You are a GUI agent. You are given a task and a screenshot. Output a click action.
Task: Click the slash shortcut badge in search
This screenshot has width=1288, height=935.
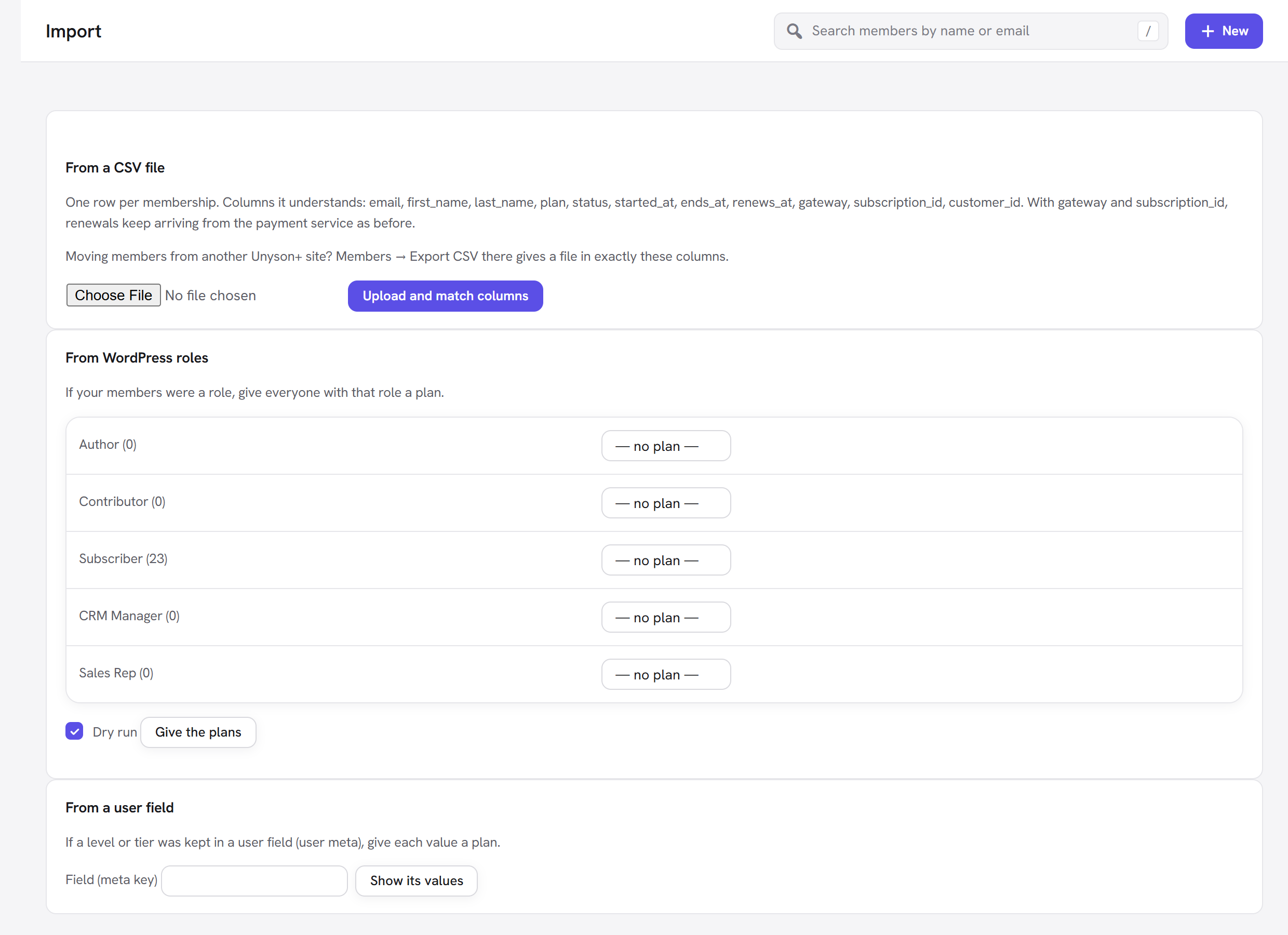click(1148, 31)
